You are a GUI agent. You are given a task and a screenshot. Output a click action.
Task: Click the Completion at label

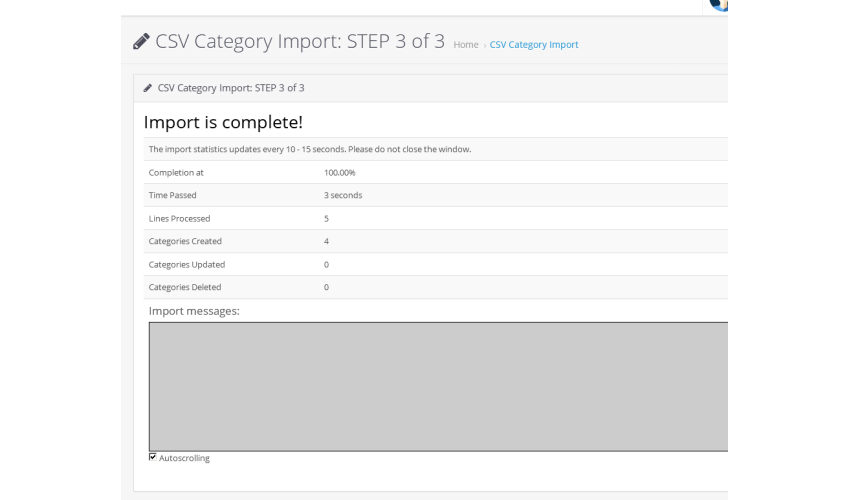176,172
